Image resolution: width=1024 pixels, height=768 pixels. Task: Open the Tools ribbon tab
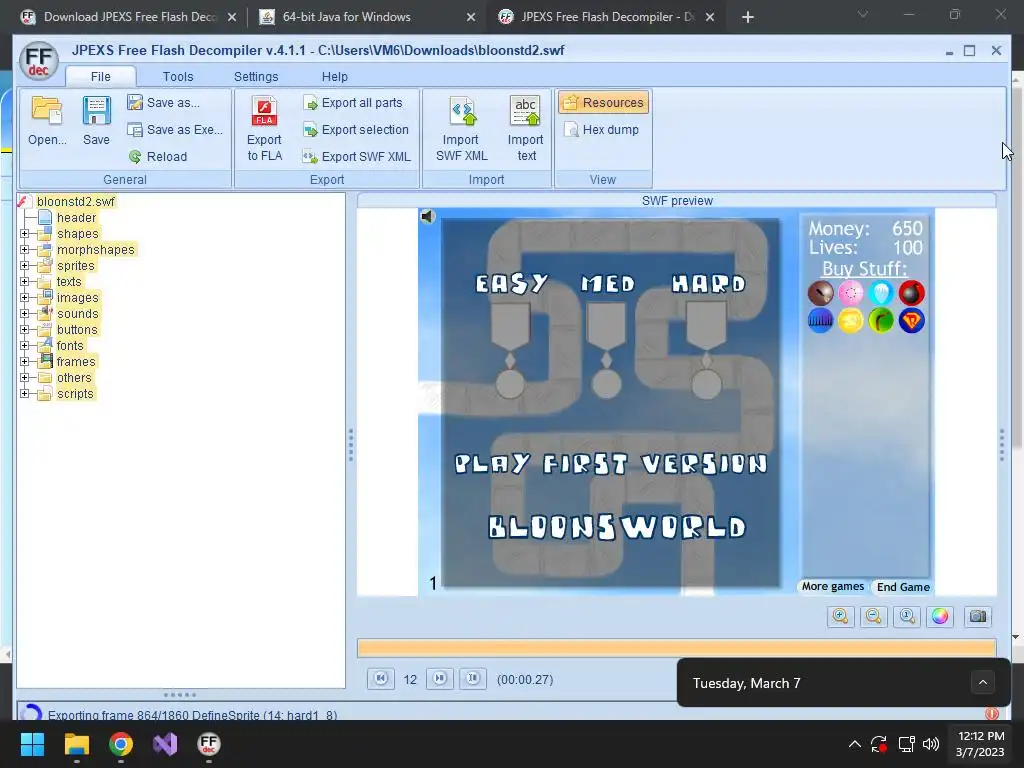pos(178,76)
